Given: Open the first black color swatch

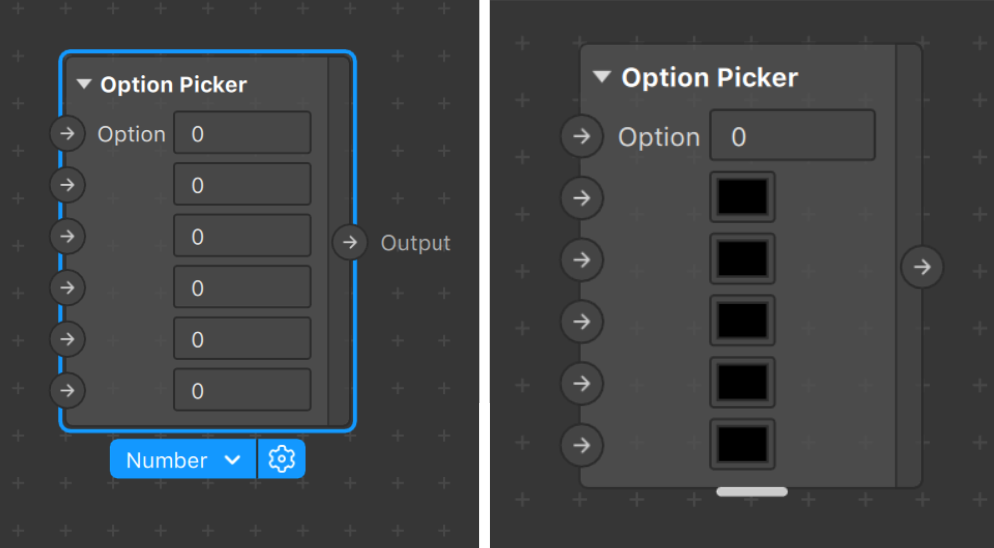Looking at the screenshot, I should pyautogui.click(x=742, y=197).
